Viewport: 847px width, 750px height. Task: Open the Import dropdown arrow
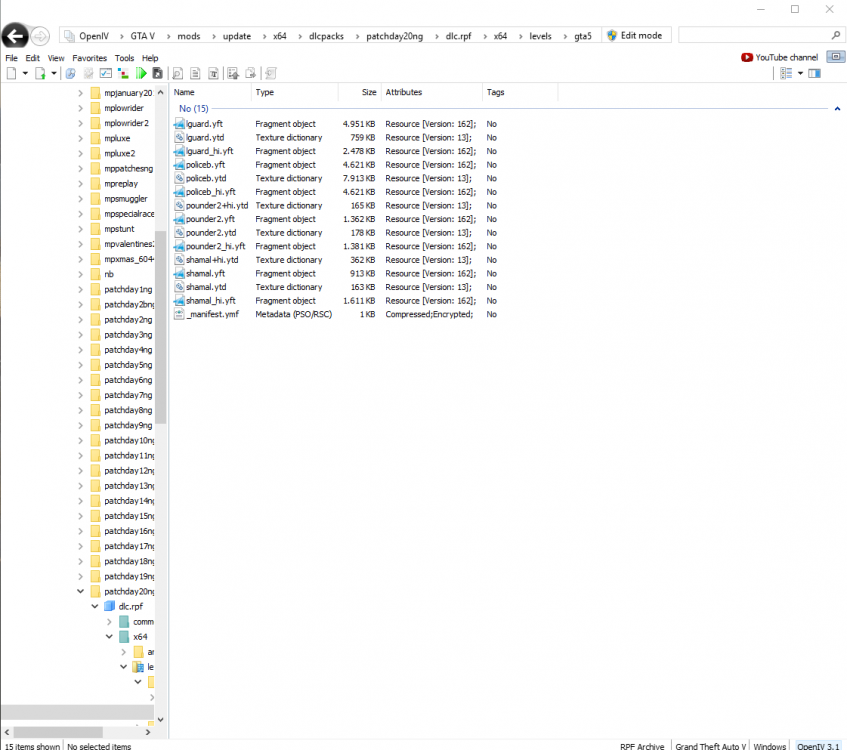pyautogui.click(x=53, y=73)
